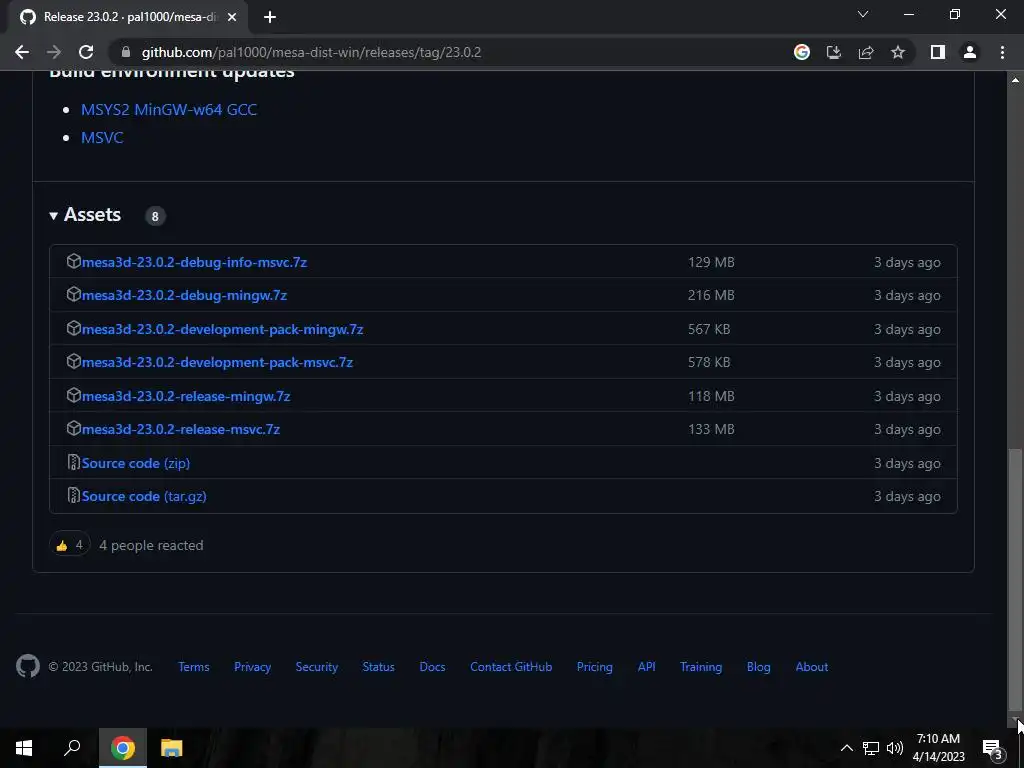The image size is (1024, 768).
Task: Open the Privacy footer link
Action: (x=253, y=667)
